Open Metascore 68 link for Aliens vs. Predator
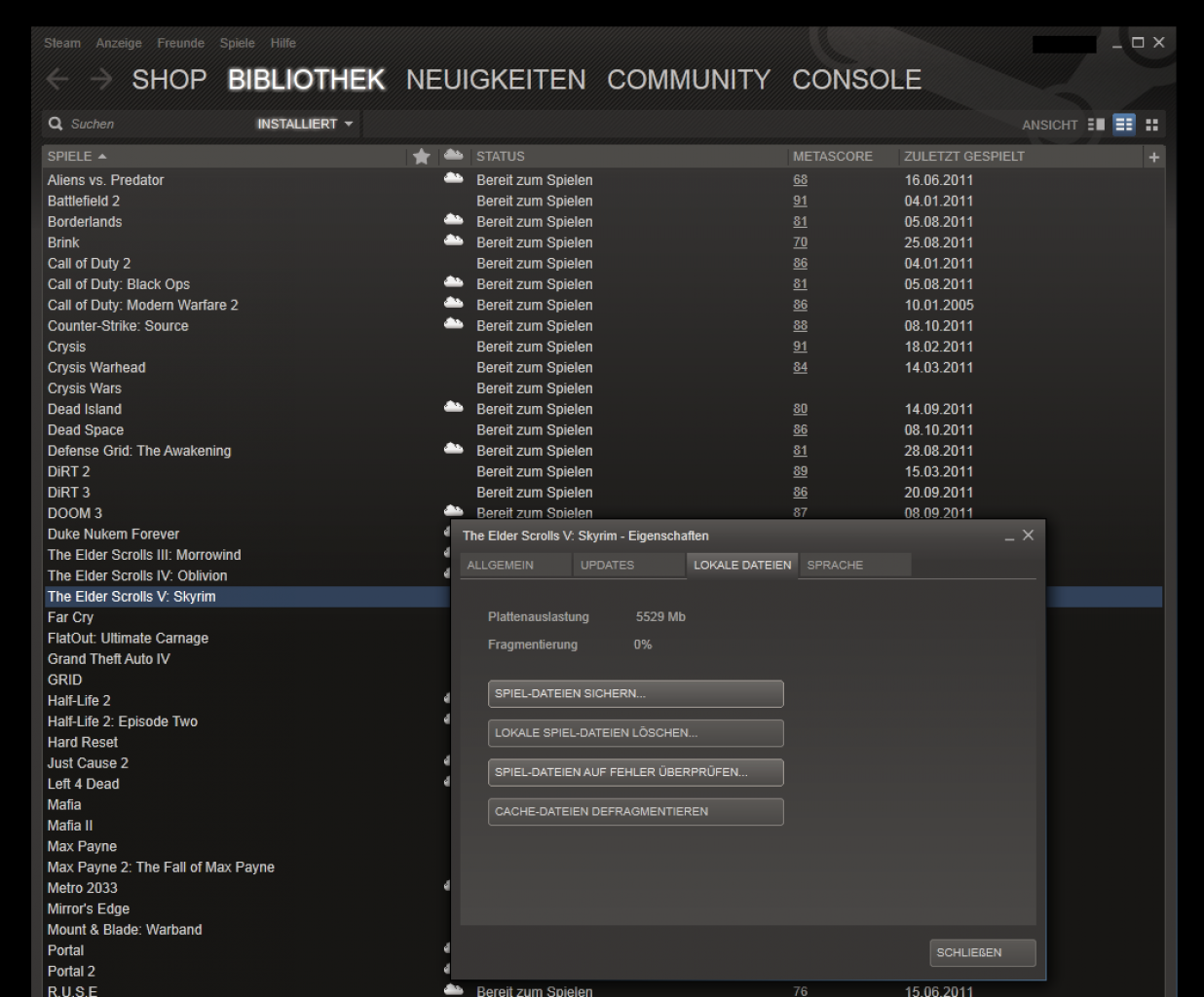Screen dimensions: 1204x997 800,180
